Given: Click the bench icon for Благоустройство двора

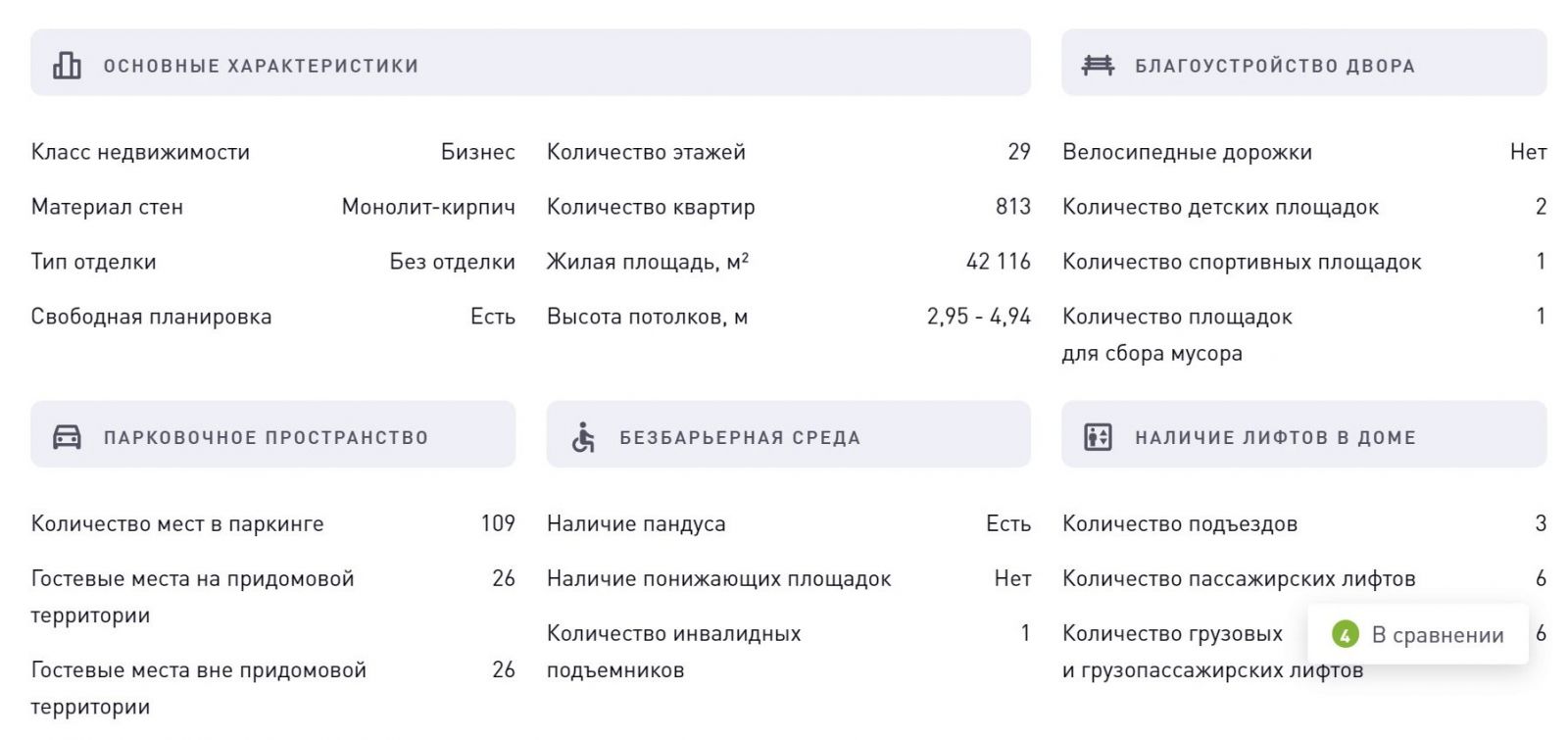Looking at the screenshot, I should (1098, 66).
